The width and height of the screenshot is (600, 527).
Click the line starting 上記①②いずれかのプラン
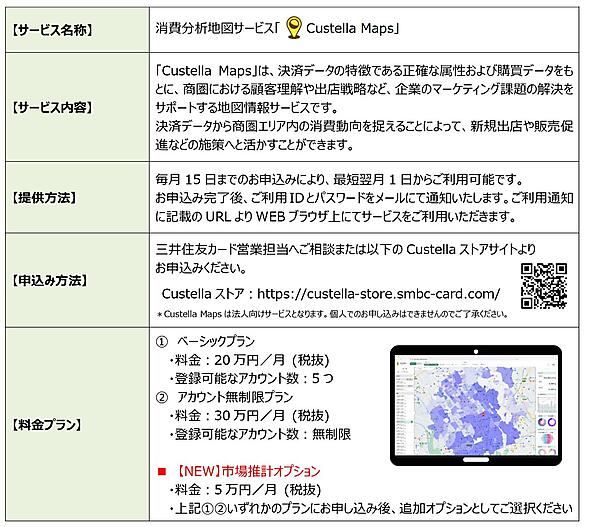click(x=370, y=508)
